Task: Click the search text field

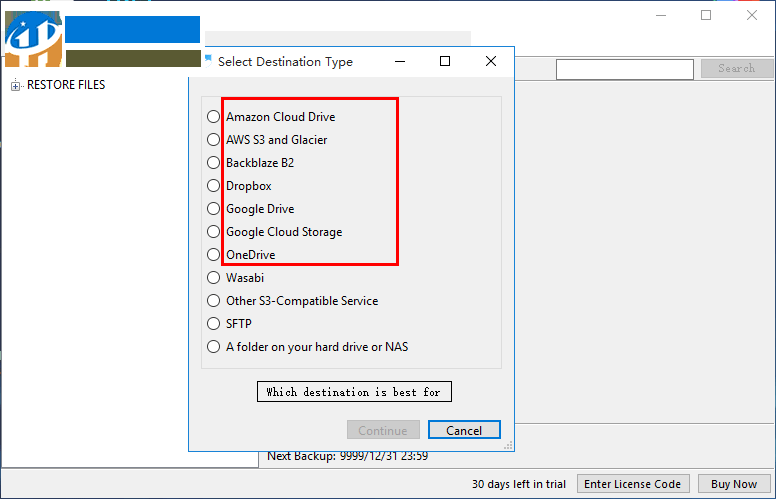Action: tap(624, 69)
